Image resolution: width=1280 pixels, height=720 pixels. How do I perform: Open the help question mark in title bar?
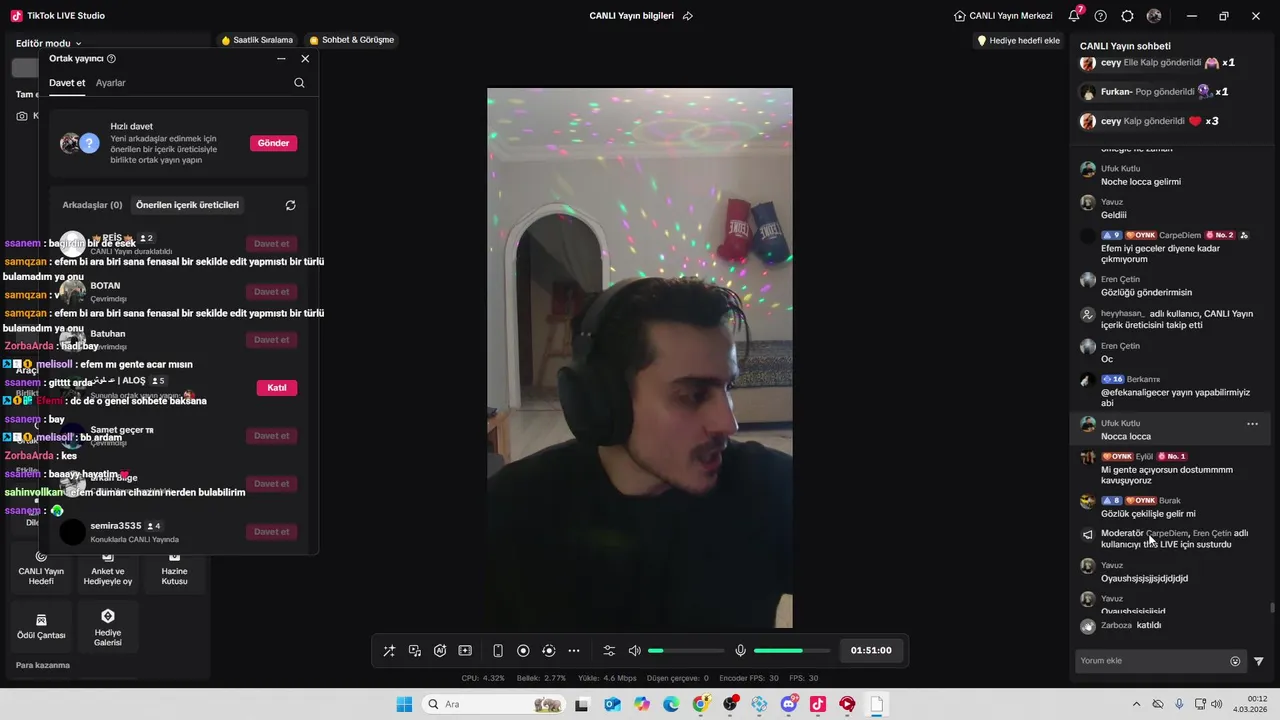1101,16
